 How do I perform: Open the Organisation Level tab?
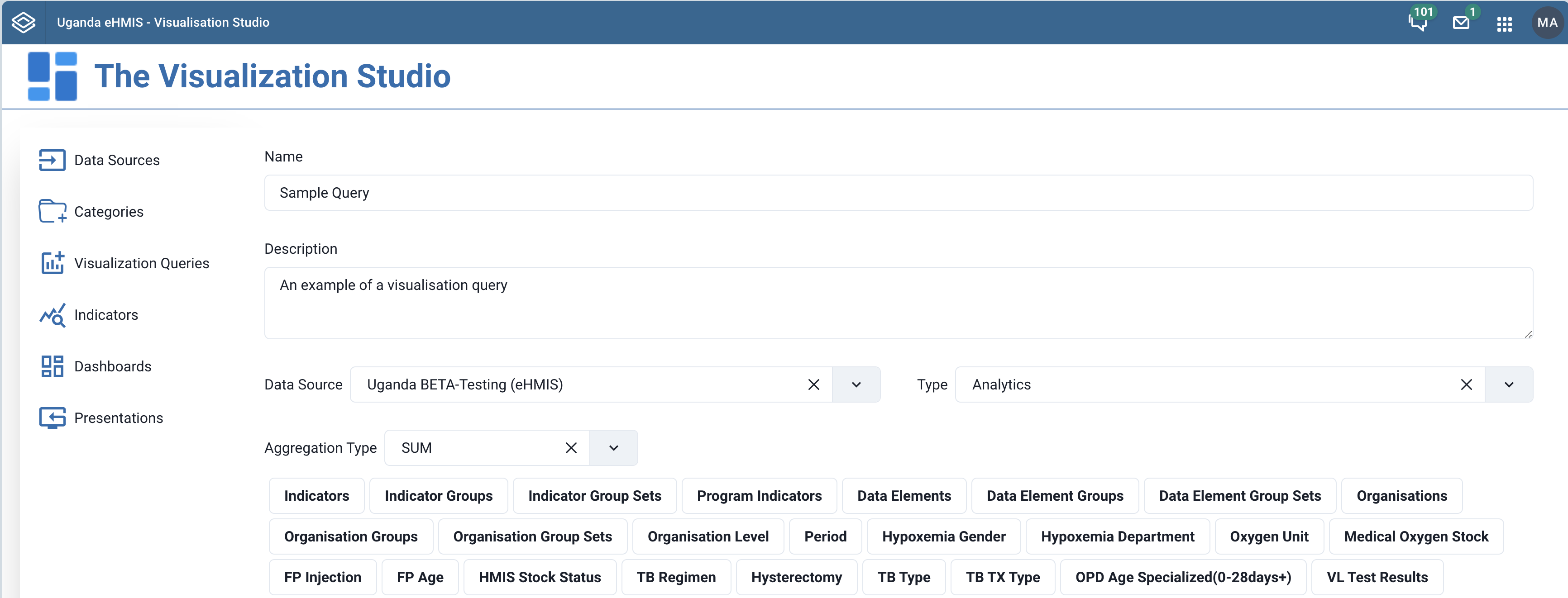[708, 536]
